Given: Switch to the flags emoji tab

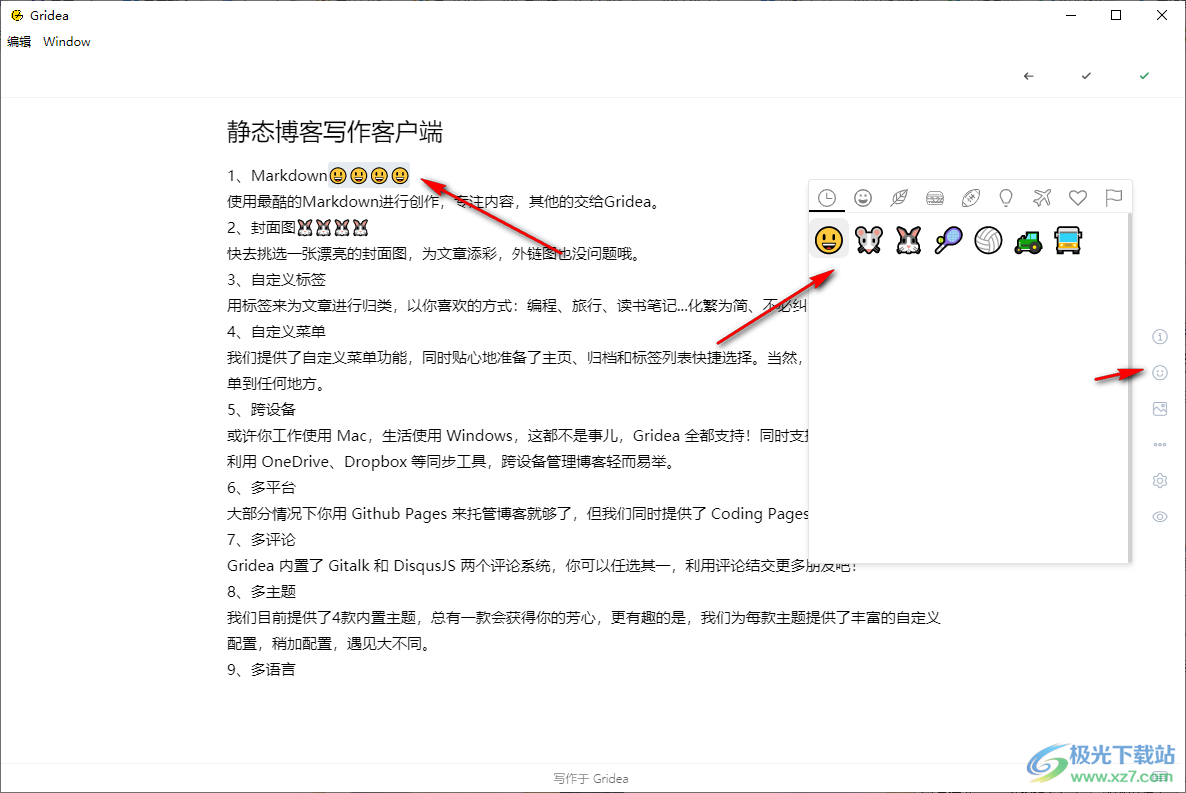Looking at the screenshot, I should [x=1113, y=197].
